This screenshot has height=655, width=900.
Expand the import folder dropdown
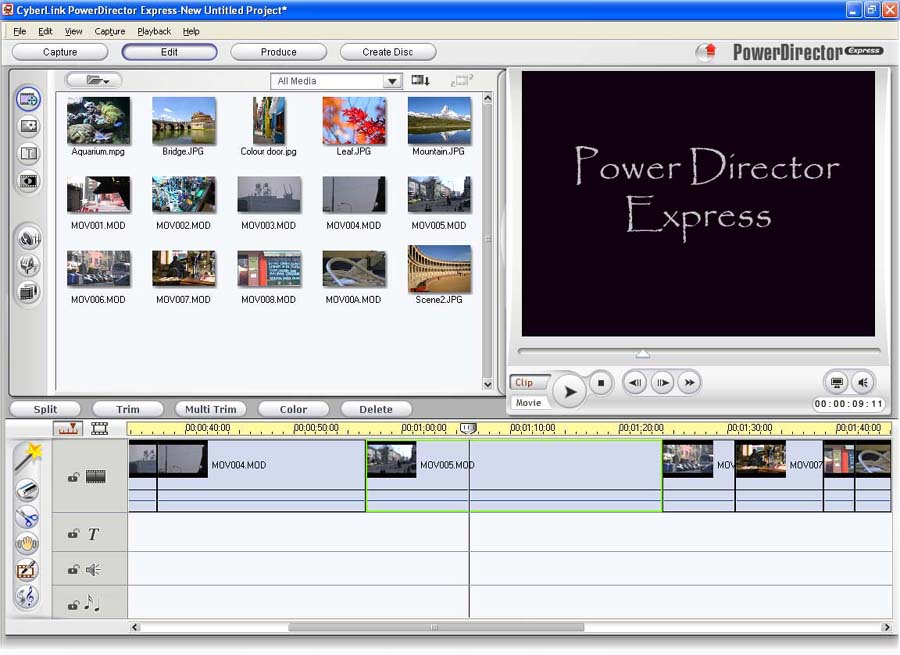pyautogui.click(x=93, y=80)
